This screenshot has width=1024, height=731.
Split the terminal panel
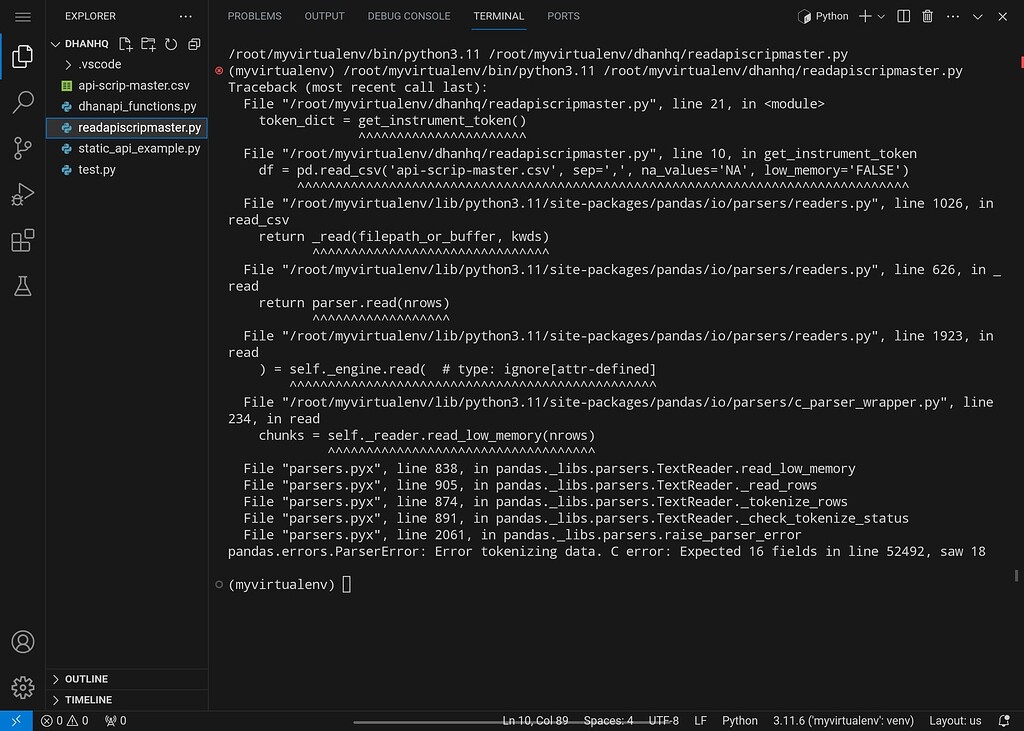click(903, 16)
